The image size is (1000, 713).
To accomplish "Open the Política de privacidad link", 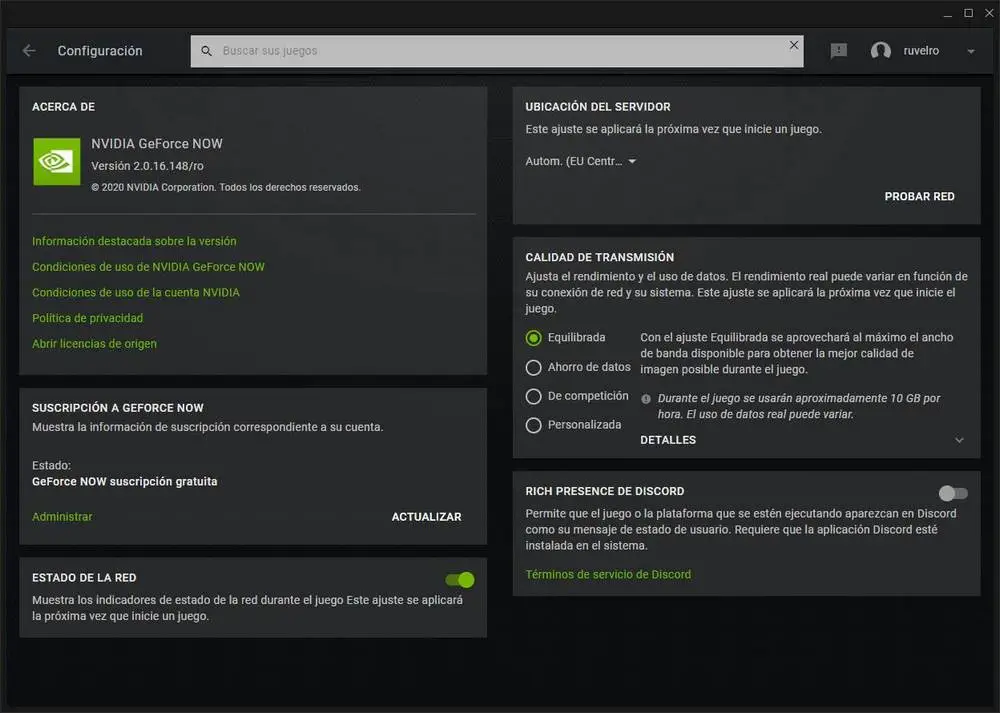I will coord(87,318).
